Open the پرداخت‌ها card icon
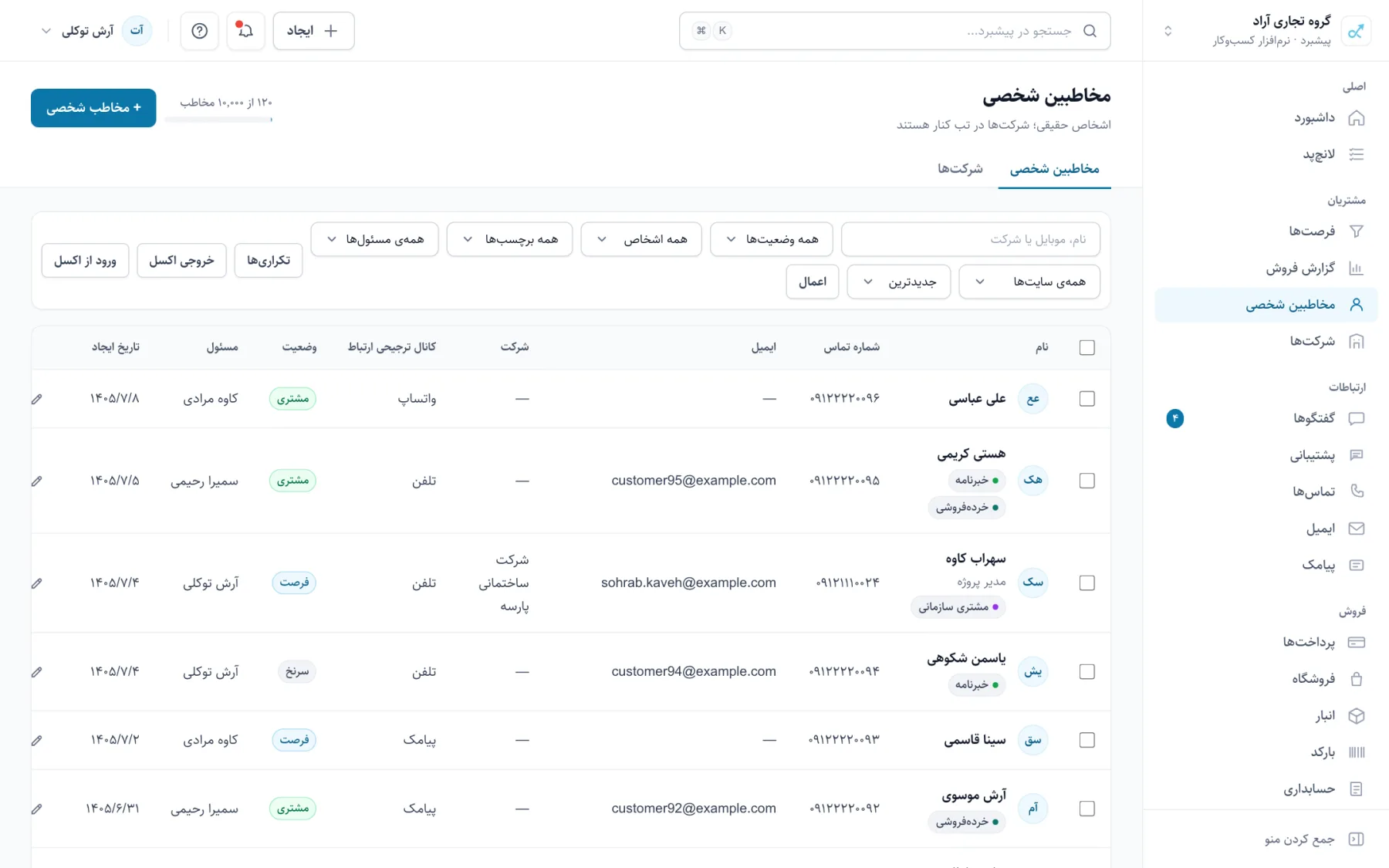Image resolution: width=1389 pixels, height=868 pixels. [1356, 642]
